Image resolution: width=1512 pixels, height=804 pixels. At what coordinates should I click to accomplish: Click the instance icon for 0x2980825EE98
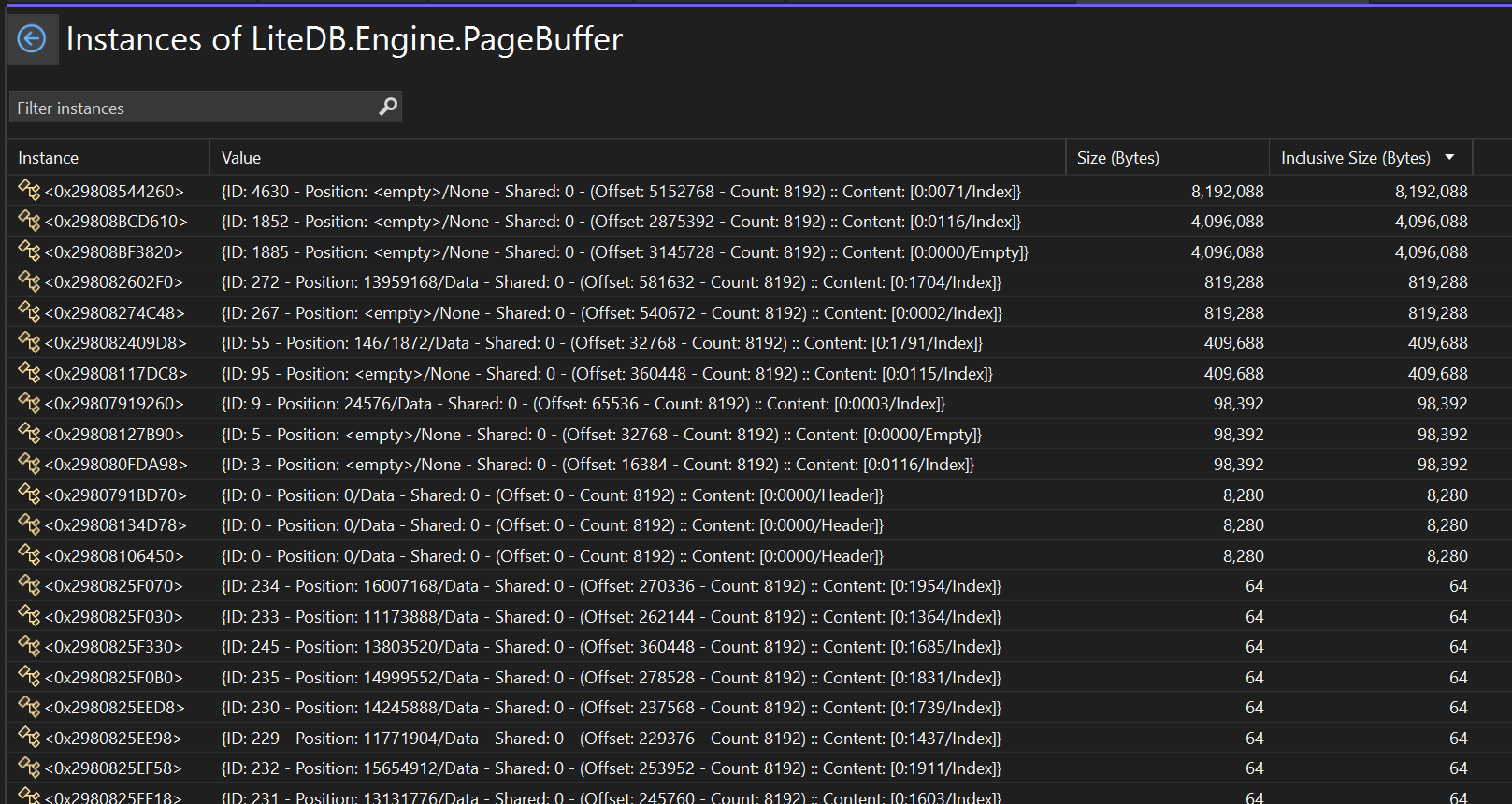pyautogui.click(x=29, y=738)
